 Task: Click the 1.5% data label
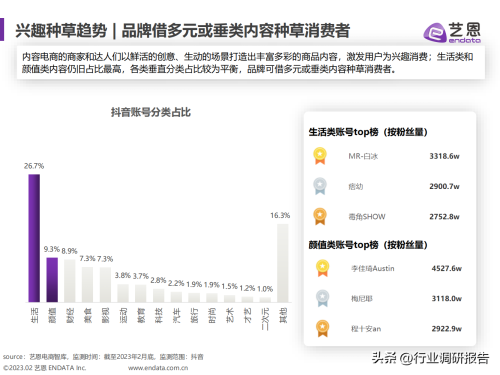229,286
